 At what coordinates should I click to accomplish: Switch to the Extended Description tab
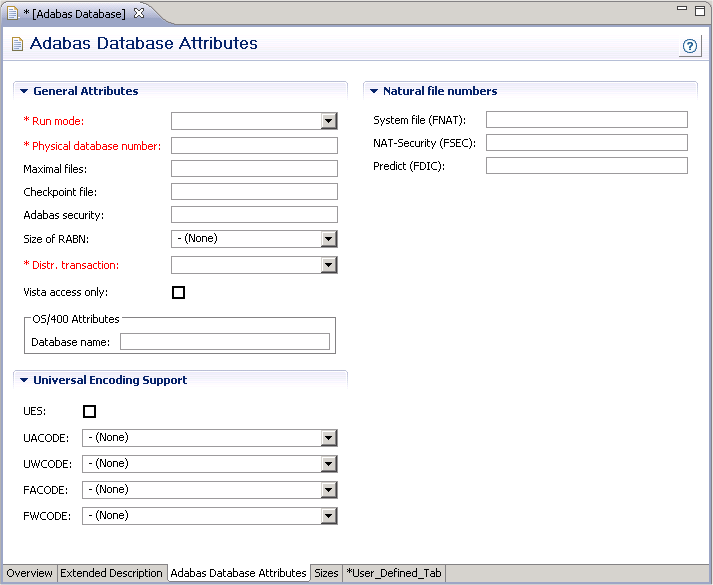tap(111, 573)
